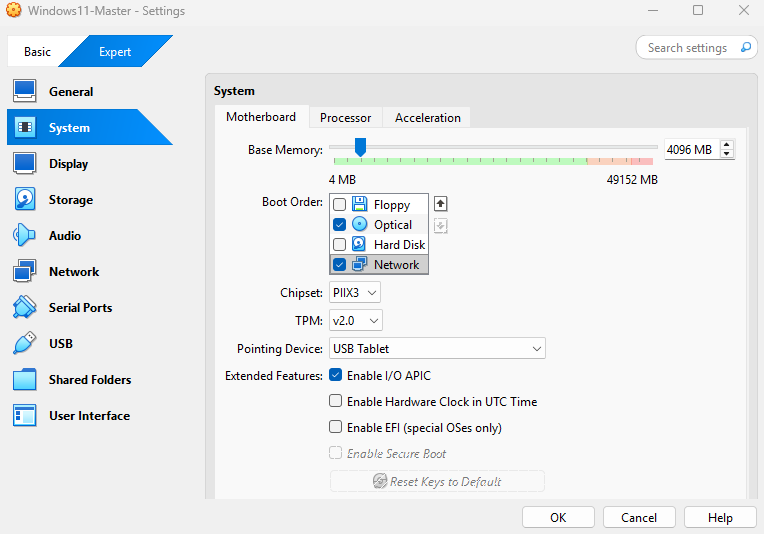Click the Base Memory slider handle
The width and height of the screenshot is (764, 534).
click(360, 147)
